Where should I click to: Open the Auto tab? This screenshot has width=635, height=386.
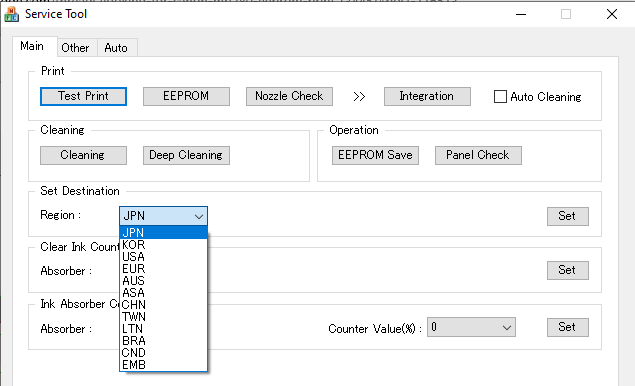point(116,48)
